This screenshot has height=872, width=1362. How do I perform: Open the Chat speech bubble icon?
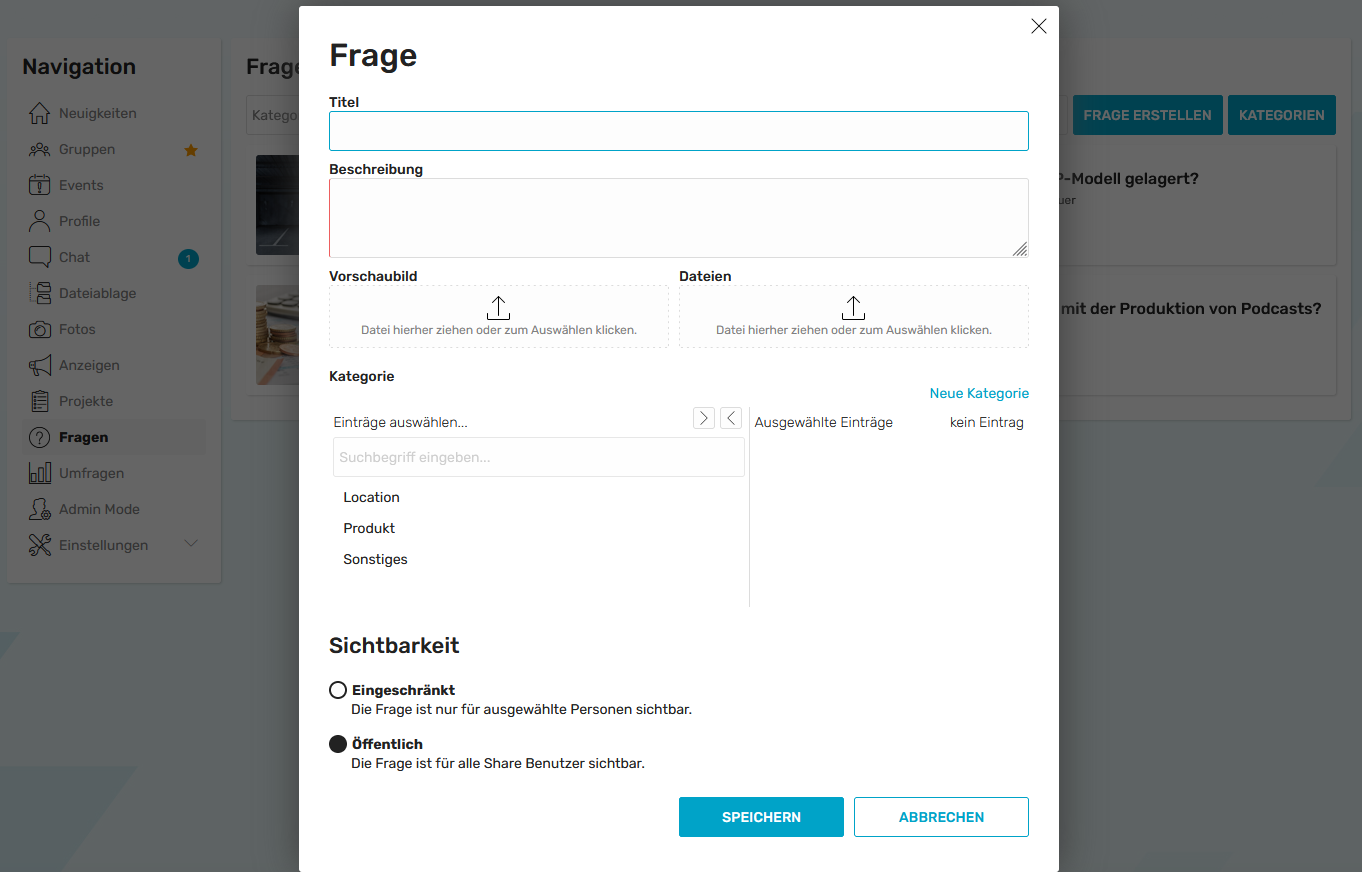(39, 257)
